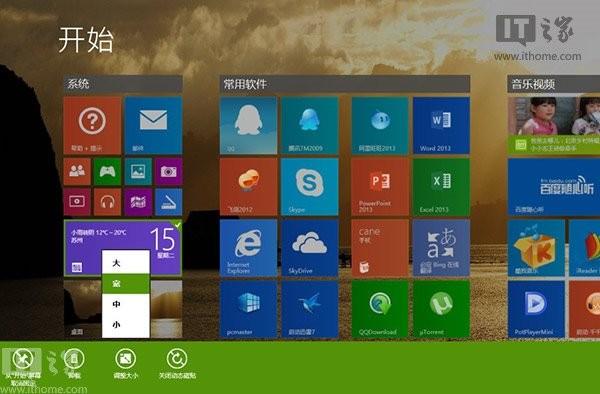Open the AliWangWang 2013 tile
Viewport: 600px width, 394px height.
tap(380, 125)
